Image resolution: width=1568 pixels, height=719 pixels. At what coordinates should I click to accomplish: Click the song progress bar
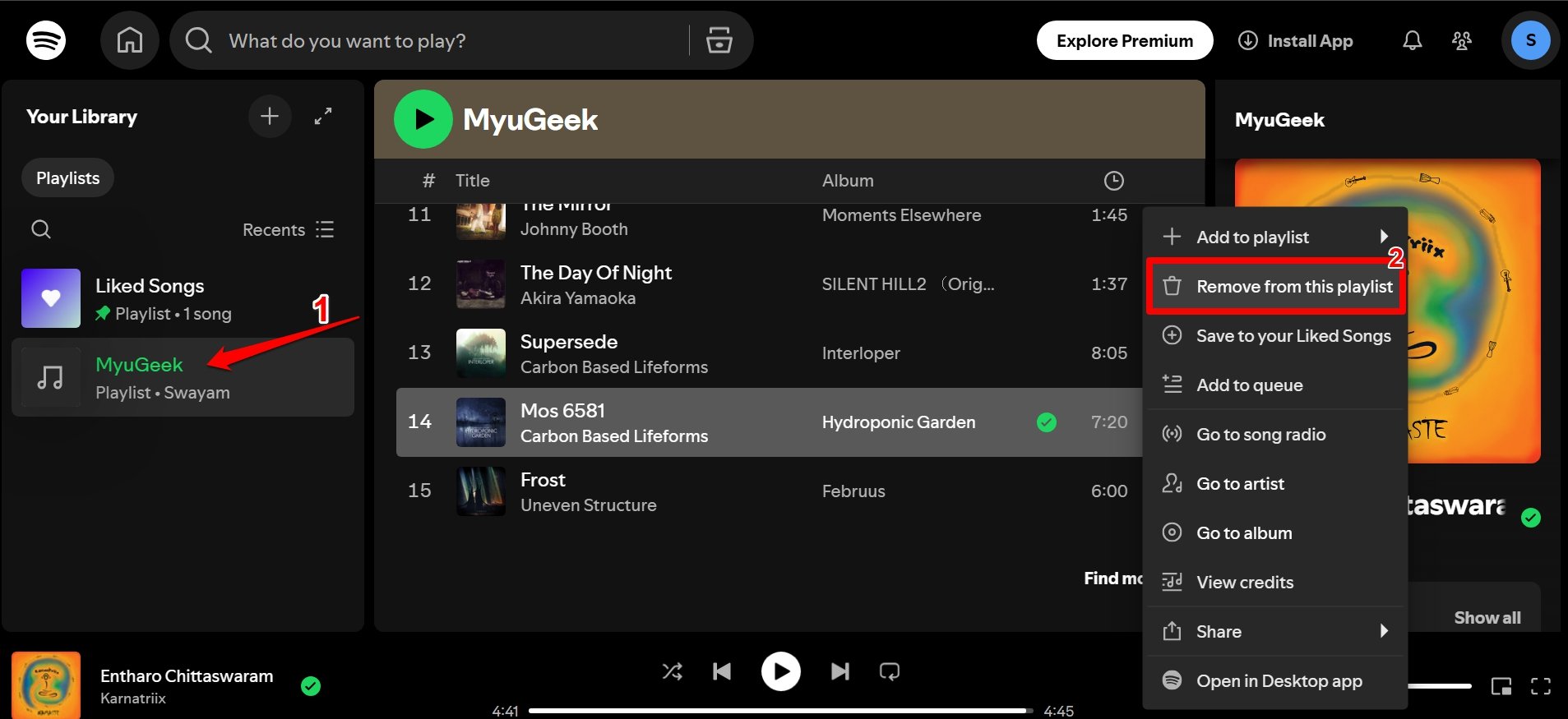pyautogui.click(x=780, y=711)
